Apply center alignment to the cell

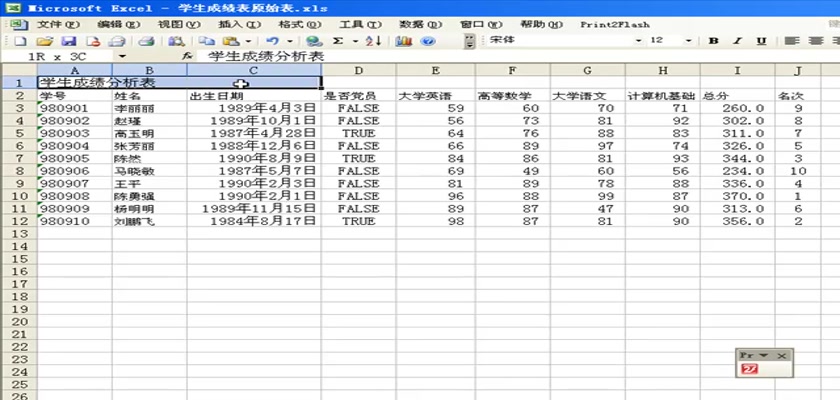[x=815, y=41]
